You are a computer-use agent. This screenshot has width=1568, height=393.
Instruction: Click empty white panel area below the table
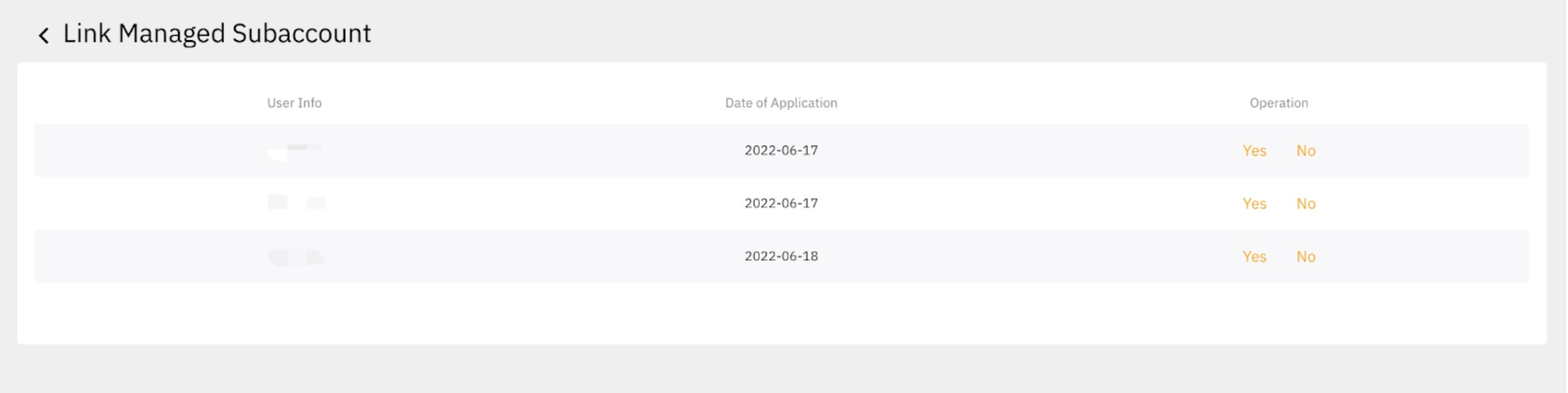click(x=779, y=315)
